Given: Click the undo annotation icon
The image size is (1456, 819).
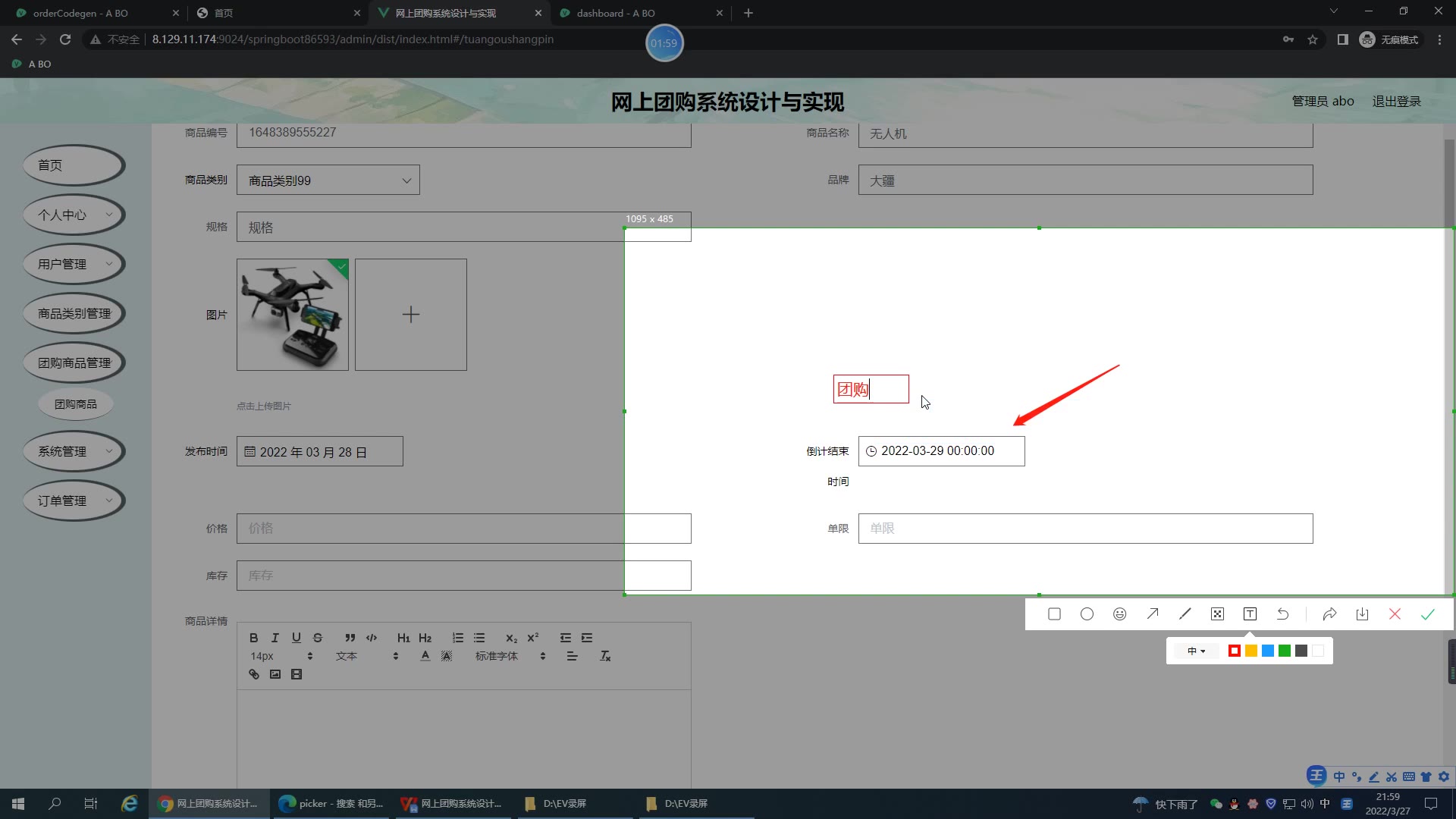Looking at the screenshot, I should coord(1283,614).
